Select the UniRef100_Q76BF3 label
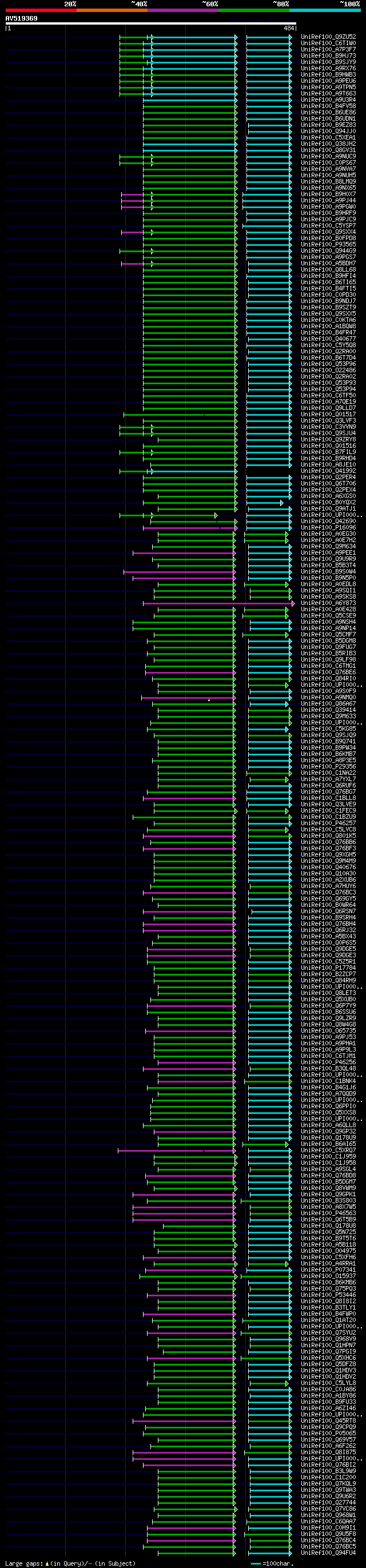The height and width of the screenshot is (1568, 366). [328, 849]
